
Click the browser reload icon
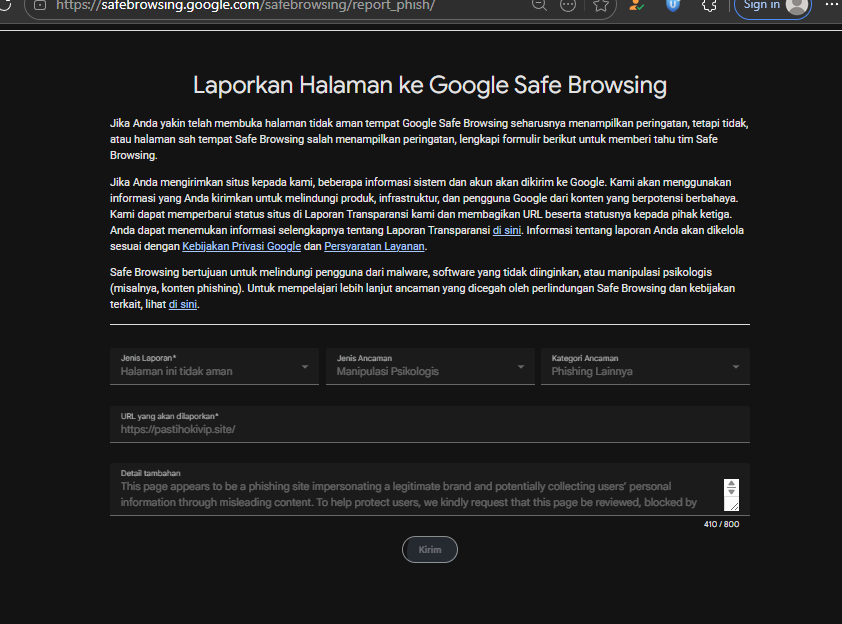[4, 4]
